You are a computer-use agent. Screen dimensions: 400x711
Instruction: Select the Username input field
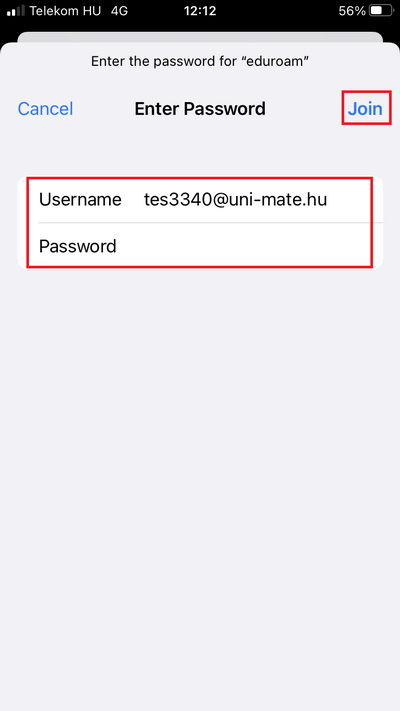[200, 200]
